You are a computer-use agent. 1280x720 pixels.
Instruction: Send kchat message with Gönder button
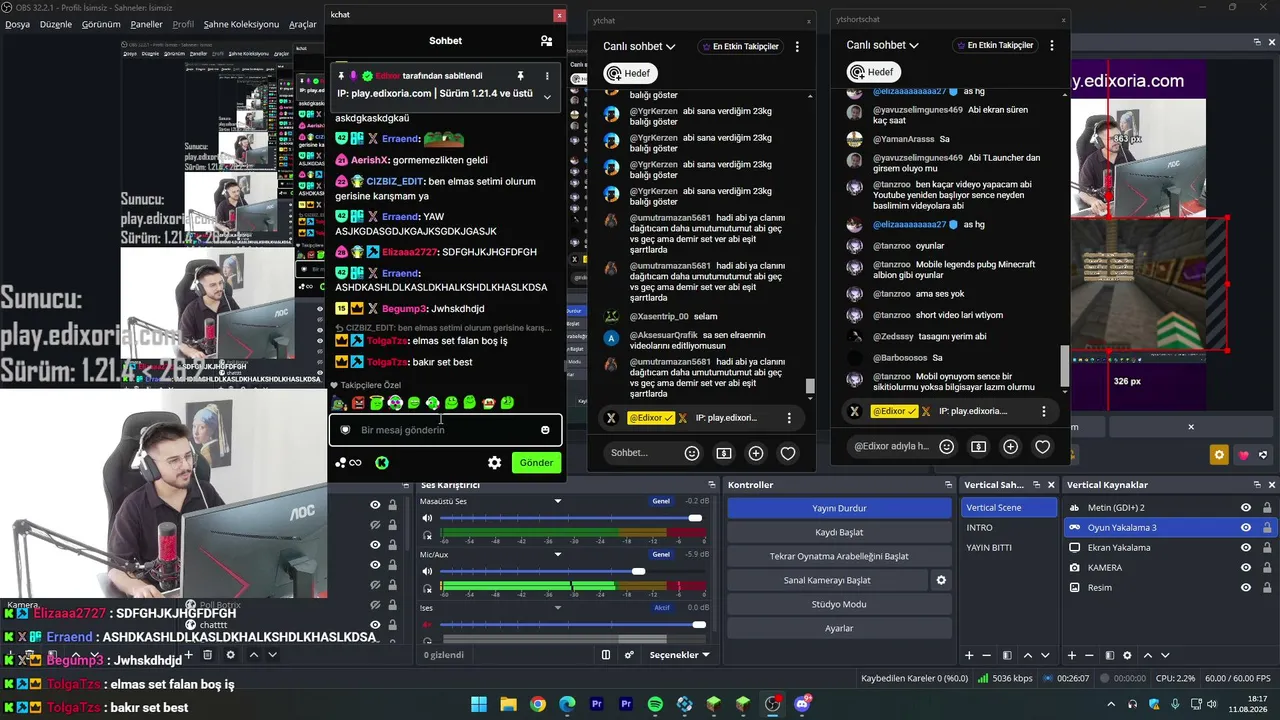point(536,463)
